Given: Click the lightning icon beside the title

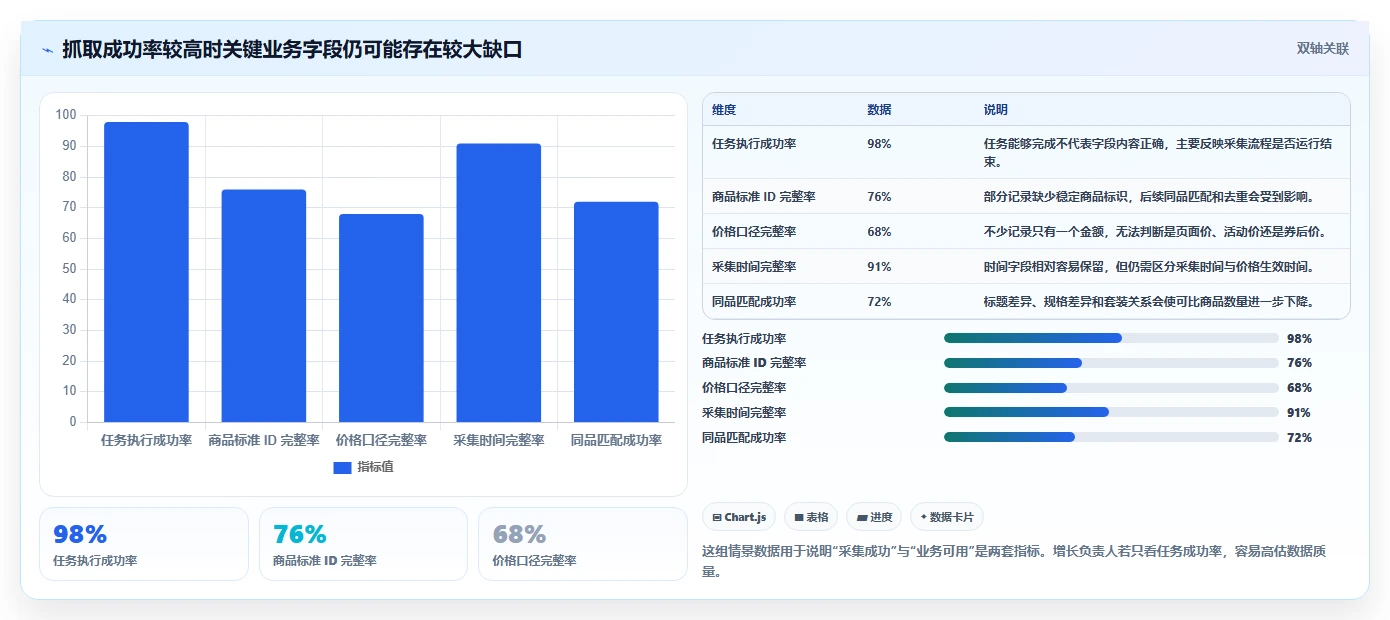Looking at the screenshot, I should pyautogui.click(x=47, y=50).
